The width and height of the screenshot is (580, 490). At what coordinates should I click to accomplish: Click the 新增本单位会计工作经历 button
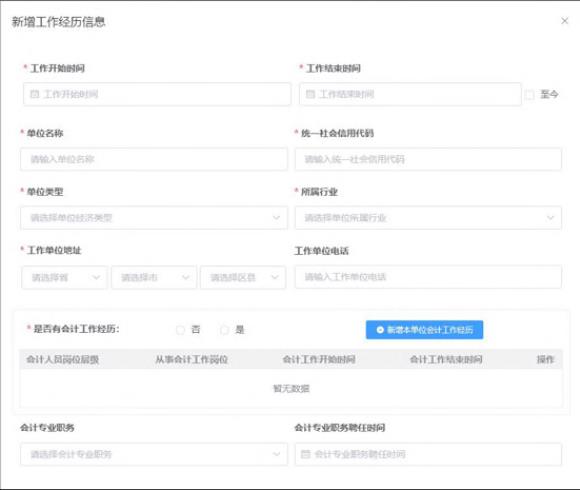(424, 330)
